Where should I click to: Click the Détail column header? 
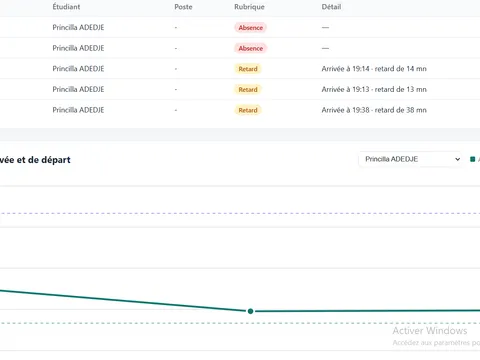[331, 7]
